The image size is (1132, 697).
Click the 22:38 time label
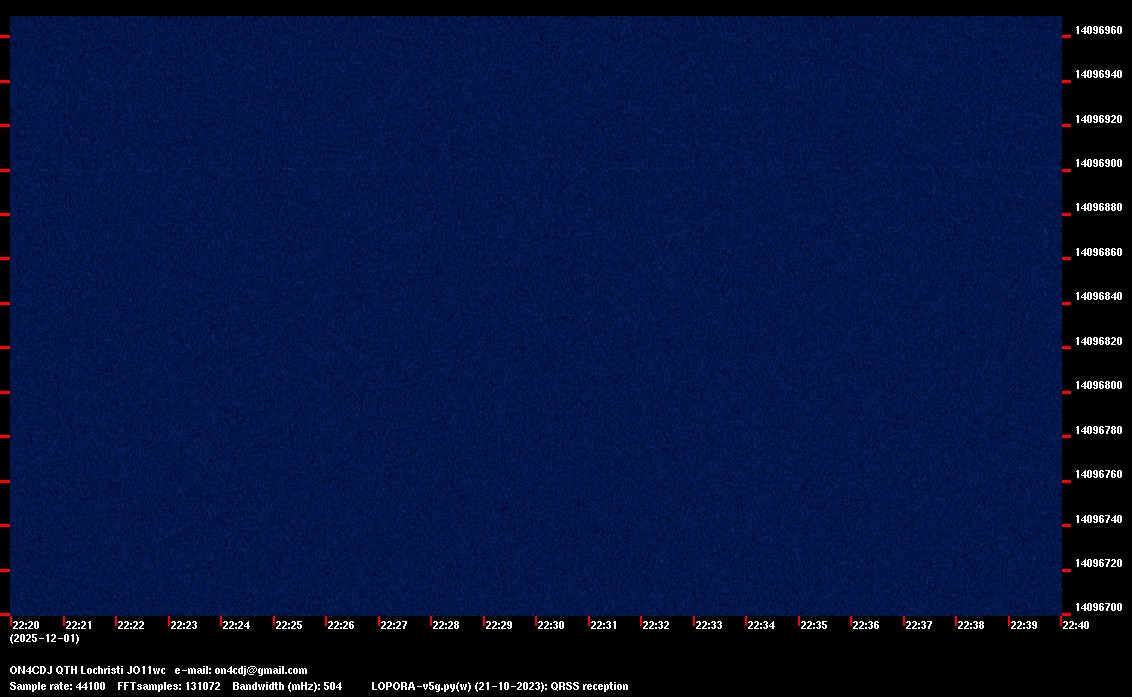click(971, 625)
